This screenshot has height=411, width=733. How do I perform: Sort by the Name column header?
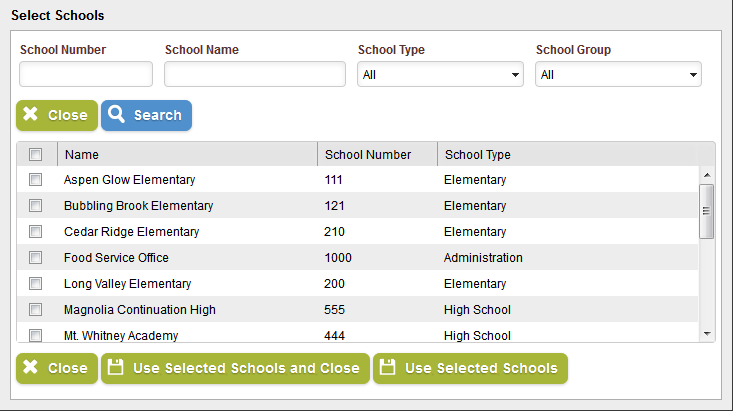[82, 155]
